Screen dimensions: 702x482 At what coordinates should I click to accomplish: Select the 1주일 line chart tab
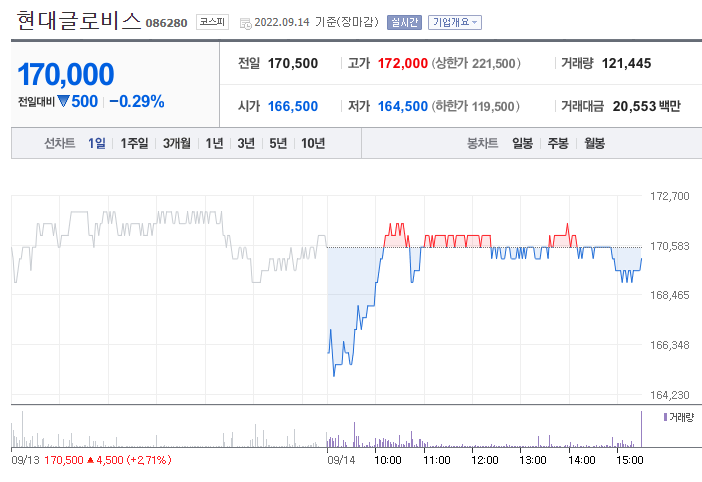coord(134,143)
